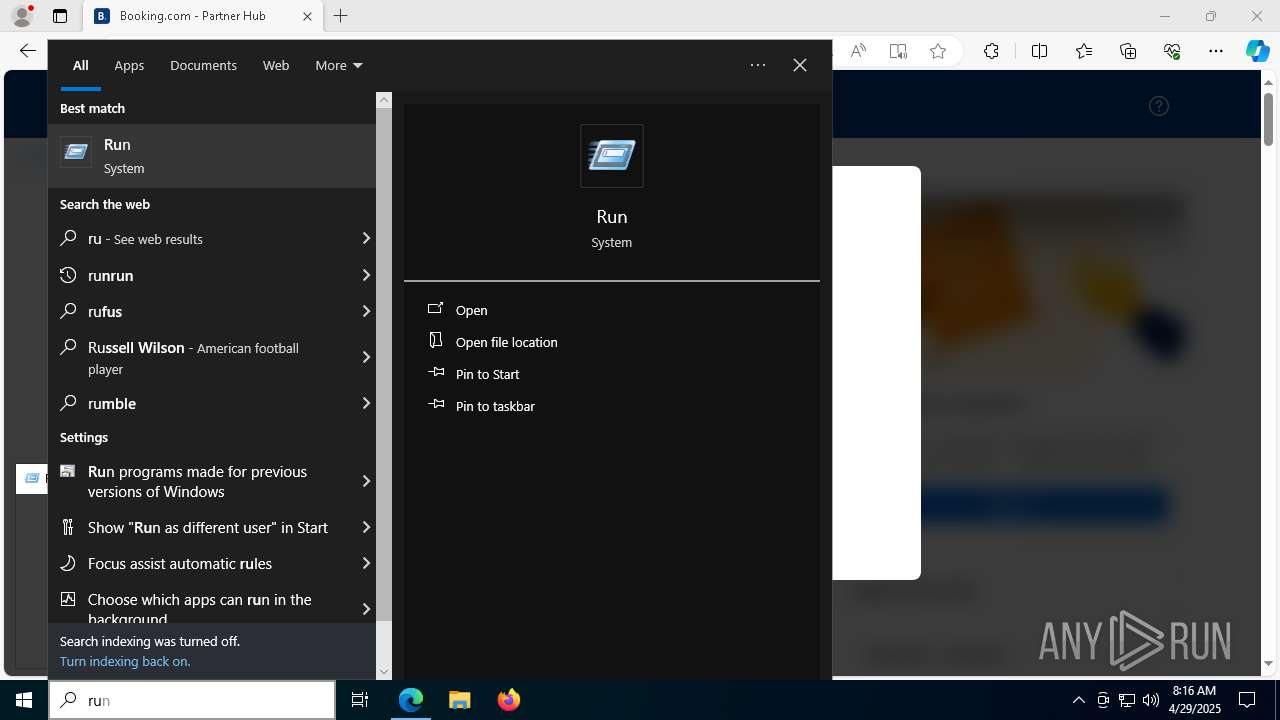The image size is (1280, 720).
Task: Expand the 'ru - See web results' arrow
Action: point(366,239)
